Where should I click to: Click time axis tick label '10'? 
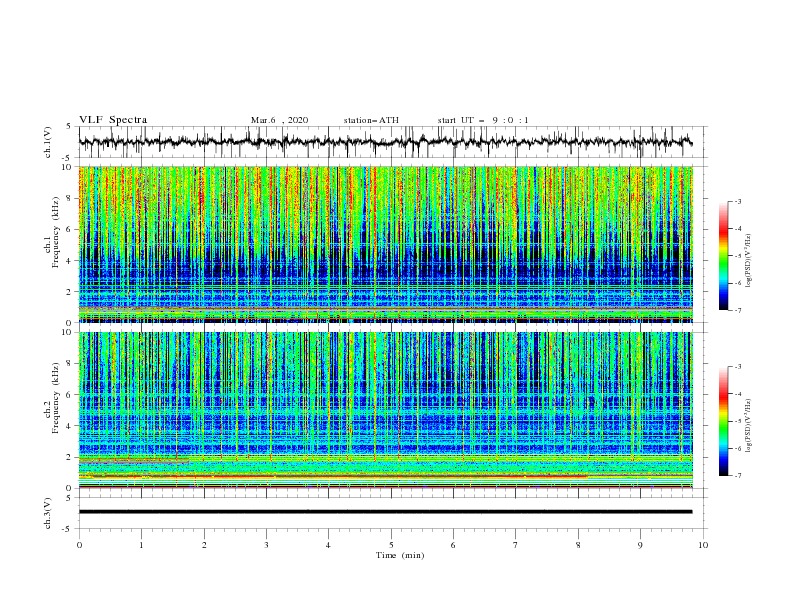[x=703, y=545]
